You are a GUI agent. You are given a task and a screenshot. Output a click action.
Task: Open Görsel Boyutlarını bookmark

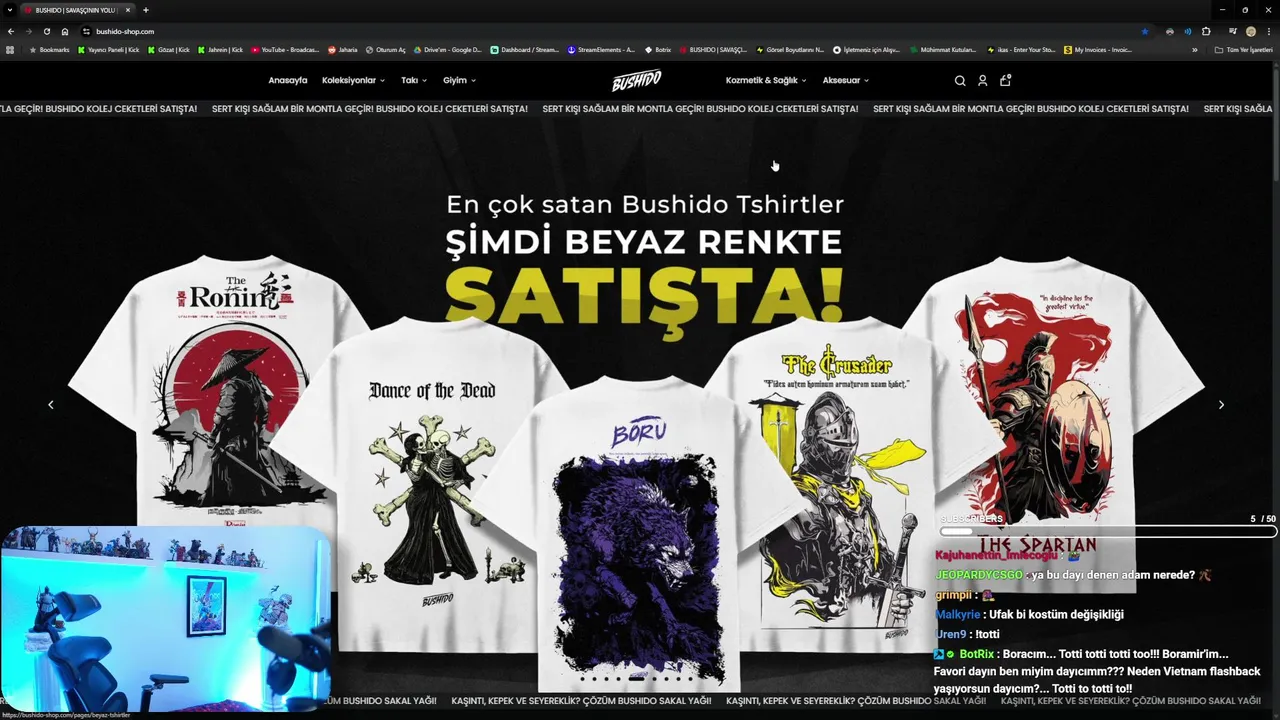790,49
